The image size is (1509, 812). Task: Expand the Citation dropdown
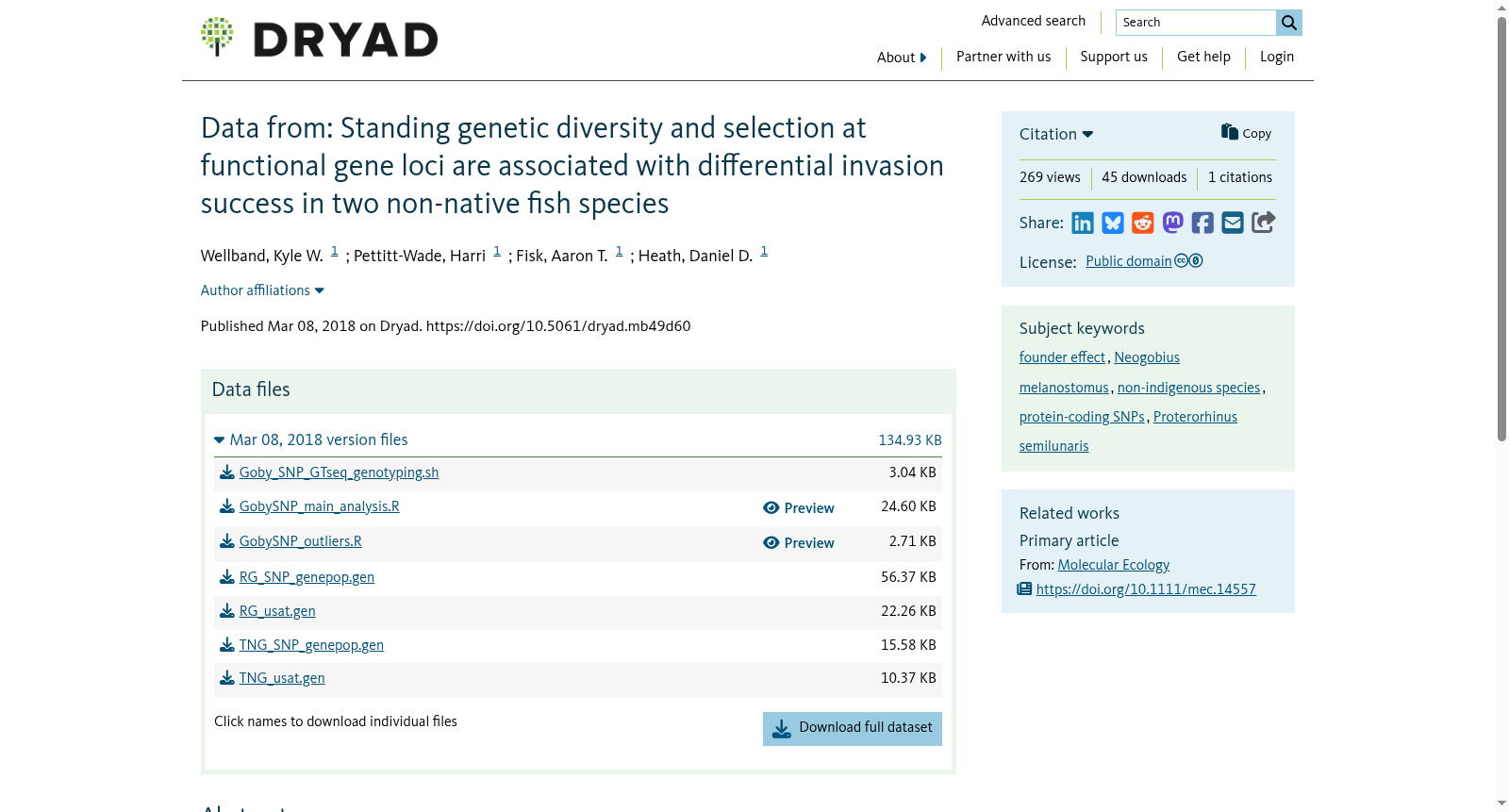click(1056, 134)
